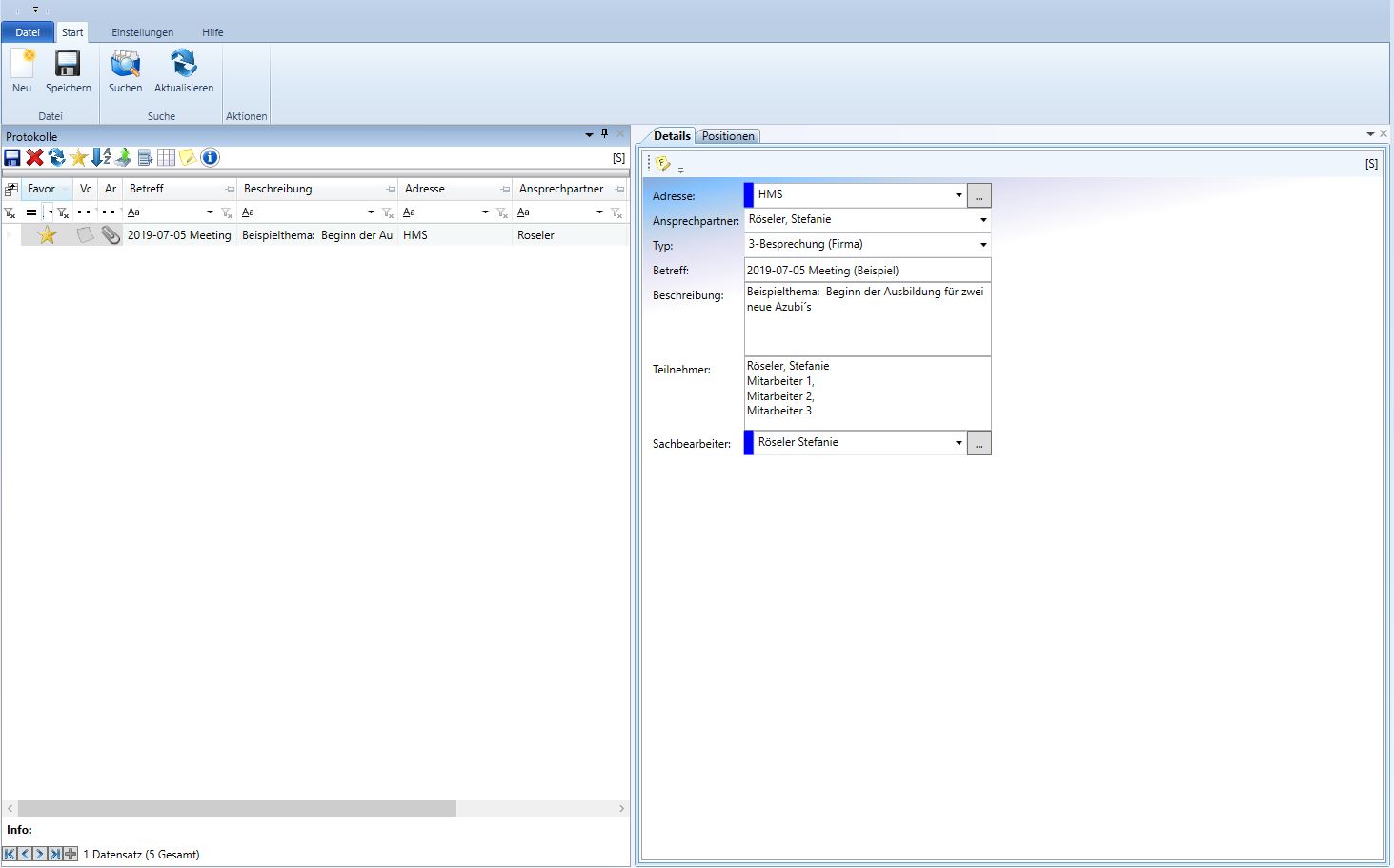Go to next record in navigator

40,854
